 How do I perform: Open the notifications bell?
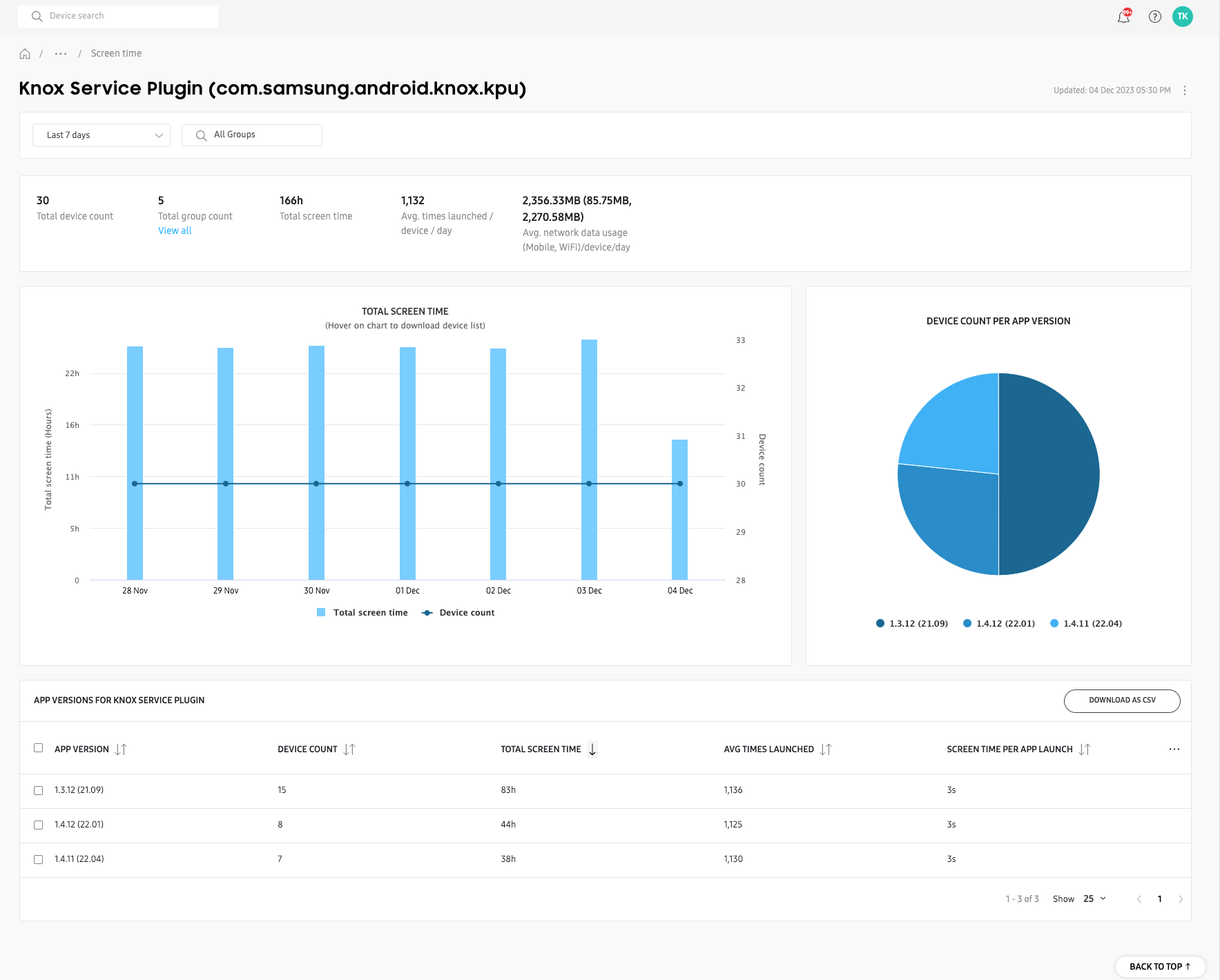1124,17
